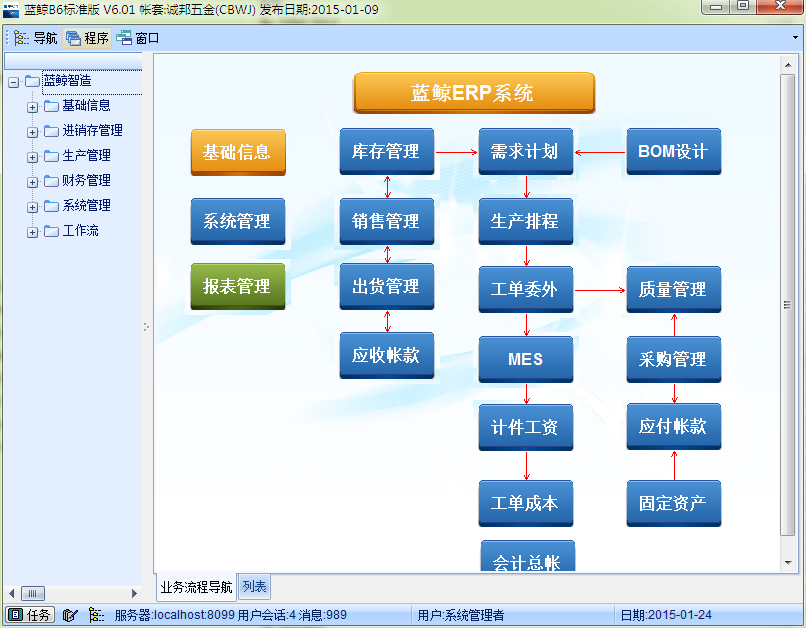Expand the 进销存管理 tree node
Image resolution: width=806 pixels, height=628 pixels.
click(32, 133)
